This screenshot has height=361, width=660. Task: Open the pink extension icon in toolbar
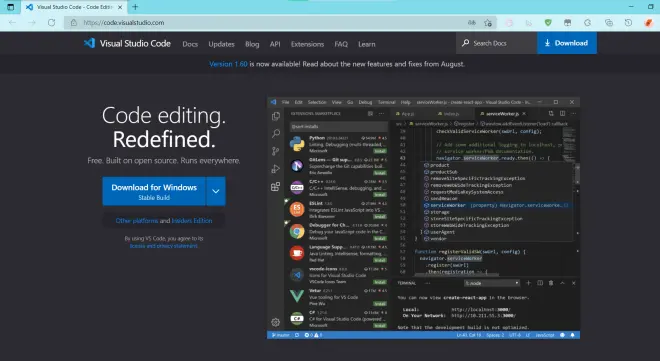point(509,23)
